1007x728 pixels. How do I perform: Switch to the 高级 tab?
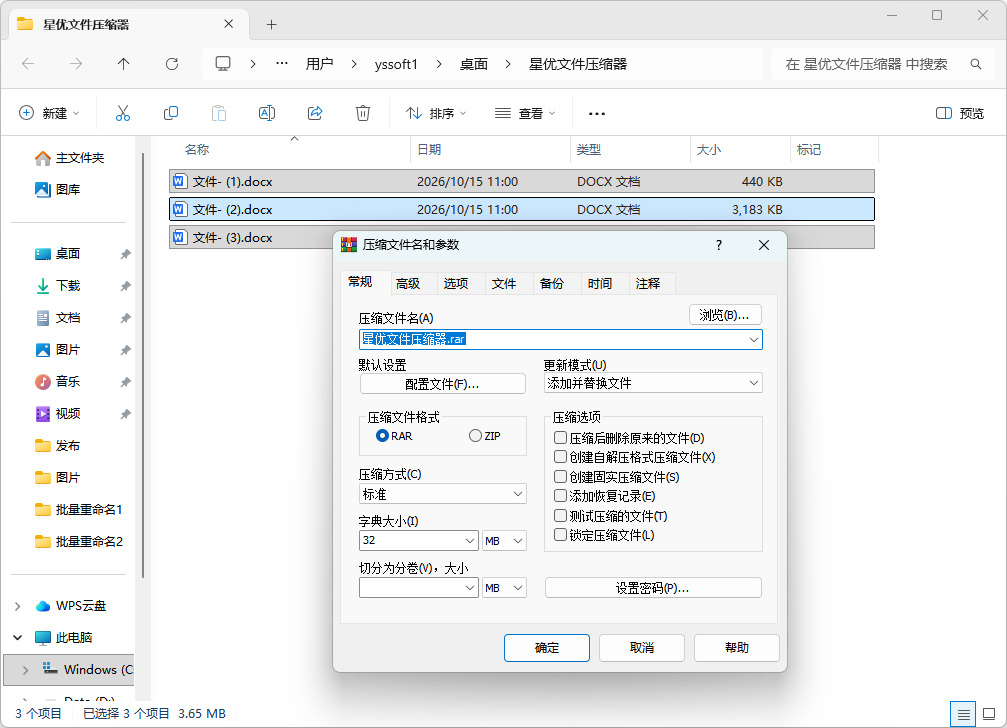[408, 284]
